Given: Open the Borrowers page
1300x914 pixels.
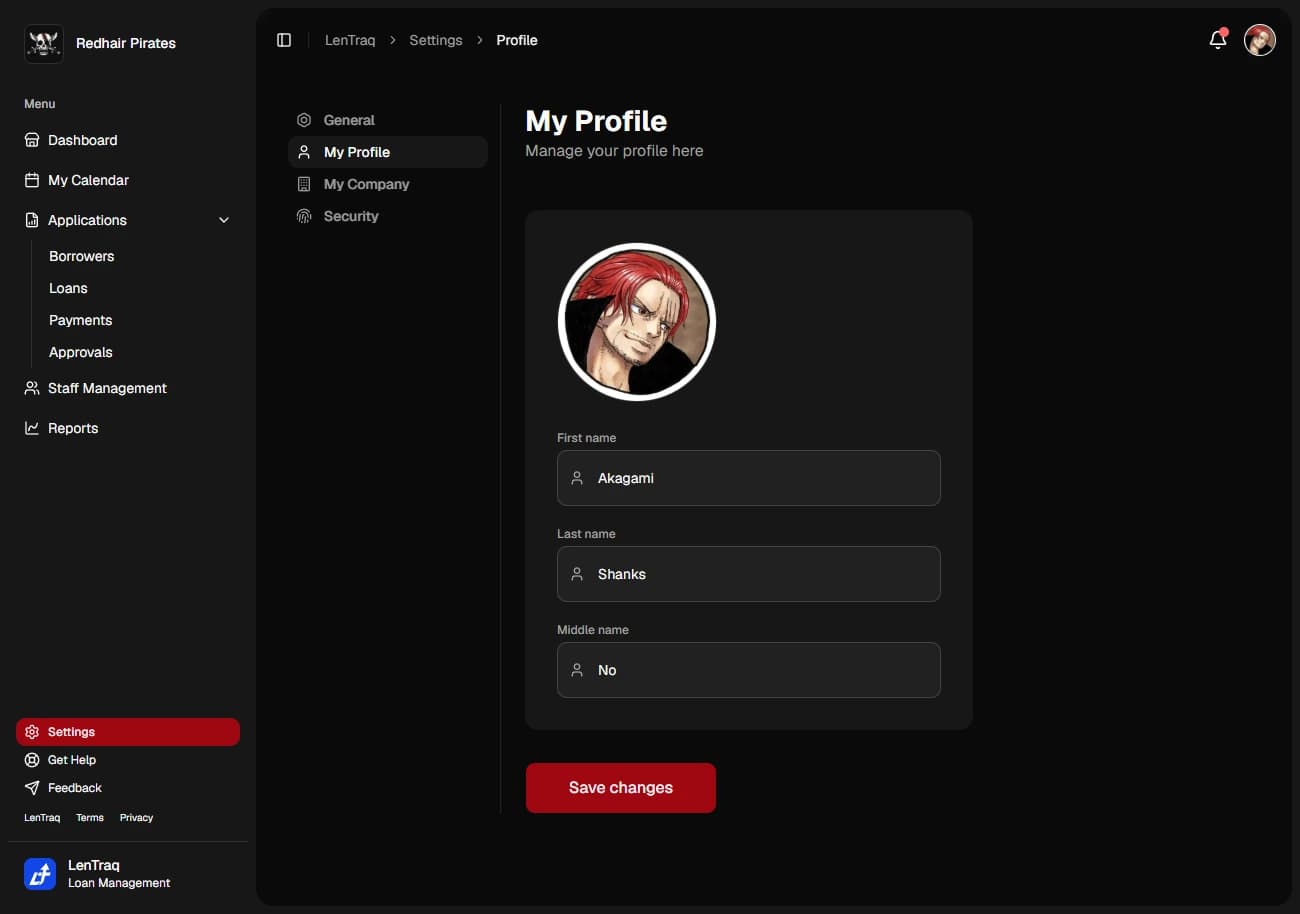Looking at the screenshot, I should [x=82, y=256].
